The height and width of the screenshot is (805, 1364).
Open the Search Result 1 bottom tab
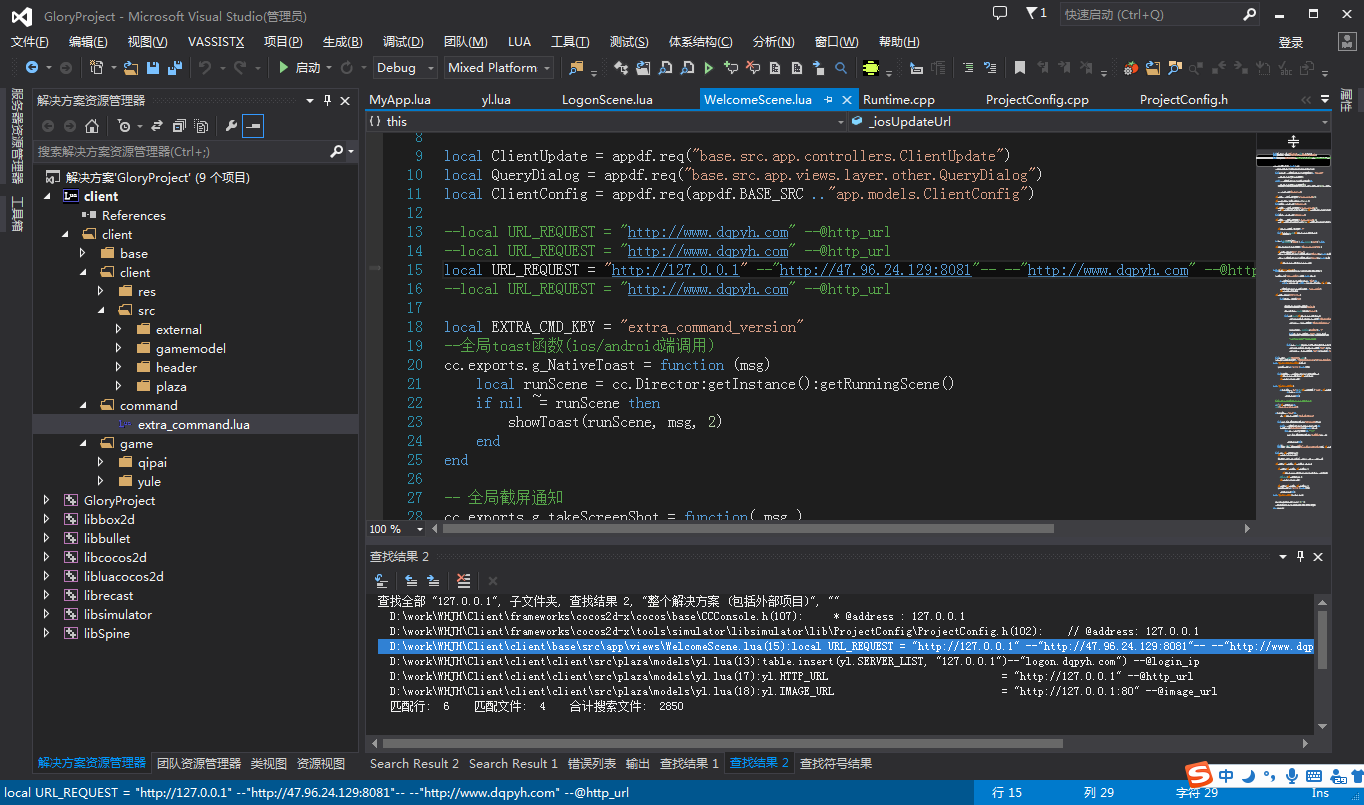coord(513,764)
